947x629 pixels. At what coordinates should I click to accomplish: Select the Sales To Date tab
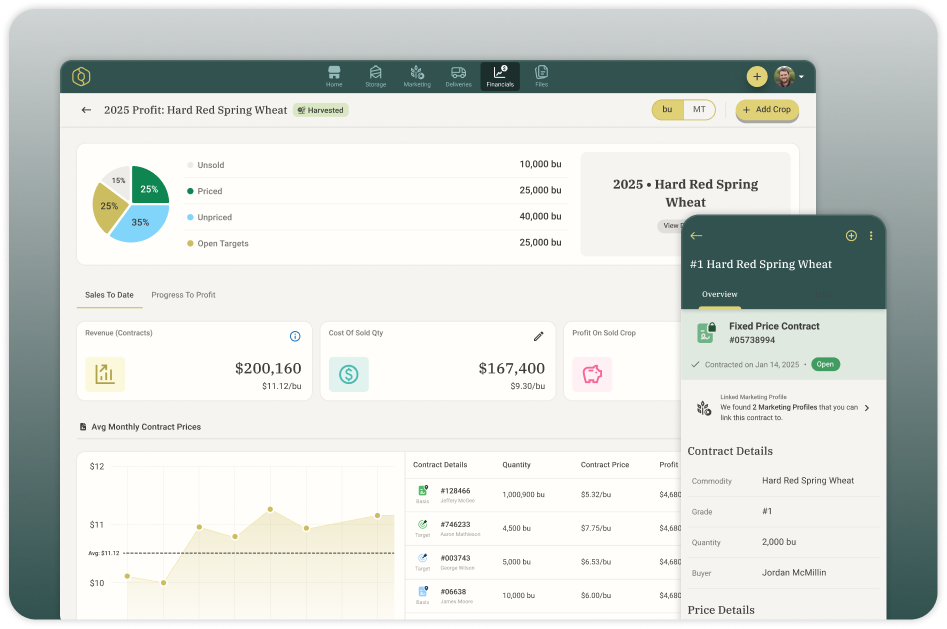coord(109,295)
